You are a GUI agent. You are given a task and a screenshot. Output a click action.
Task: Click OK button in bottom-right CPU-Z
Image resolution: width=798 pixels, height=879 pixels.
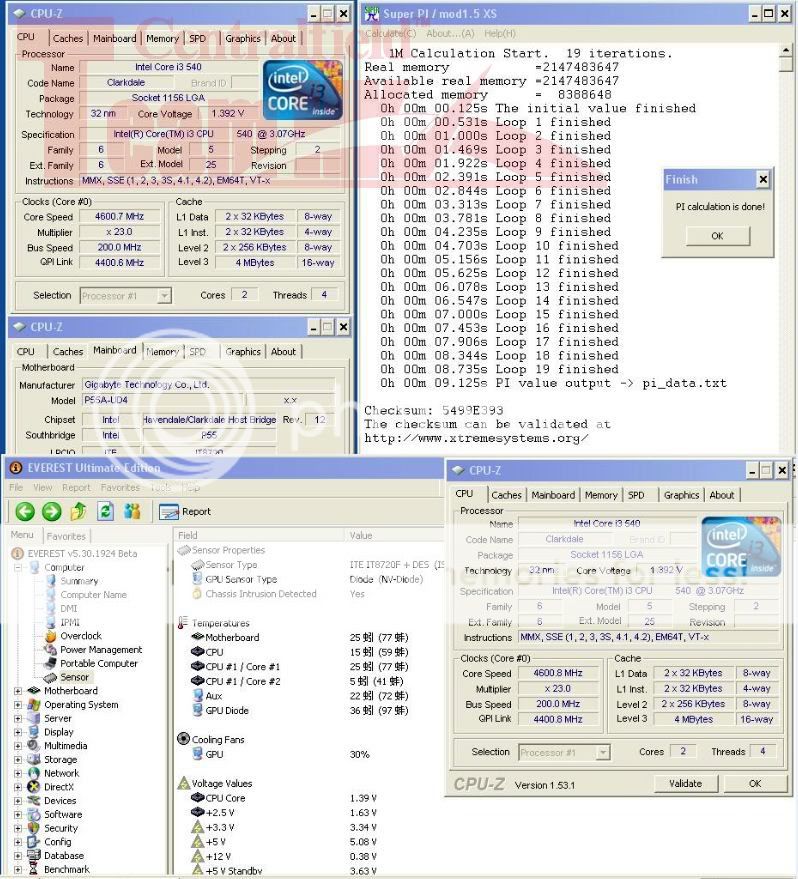coord(755,784)
